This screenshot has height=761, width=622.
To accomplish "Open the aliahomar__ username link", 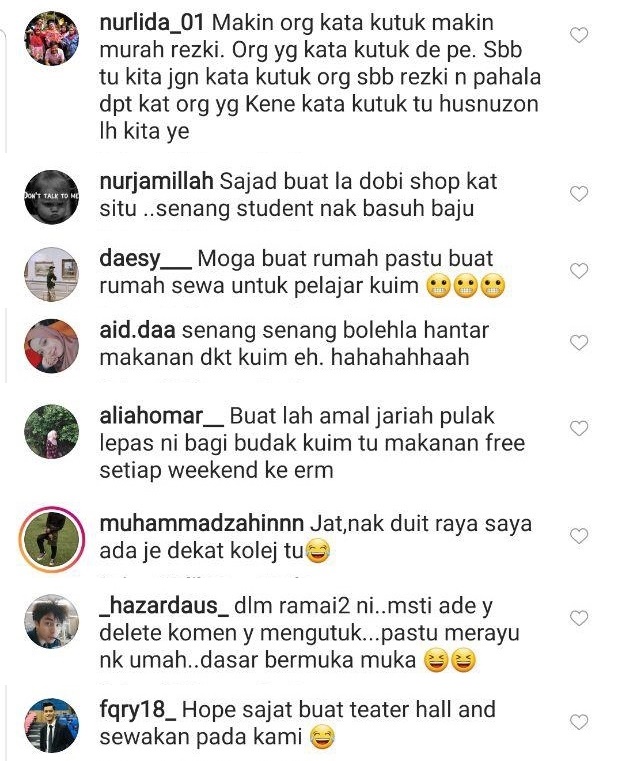I will (162, 416).
